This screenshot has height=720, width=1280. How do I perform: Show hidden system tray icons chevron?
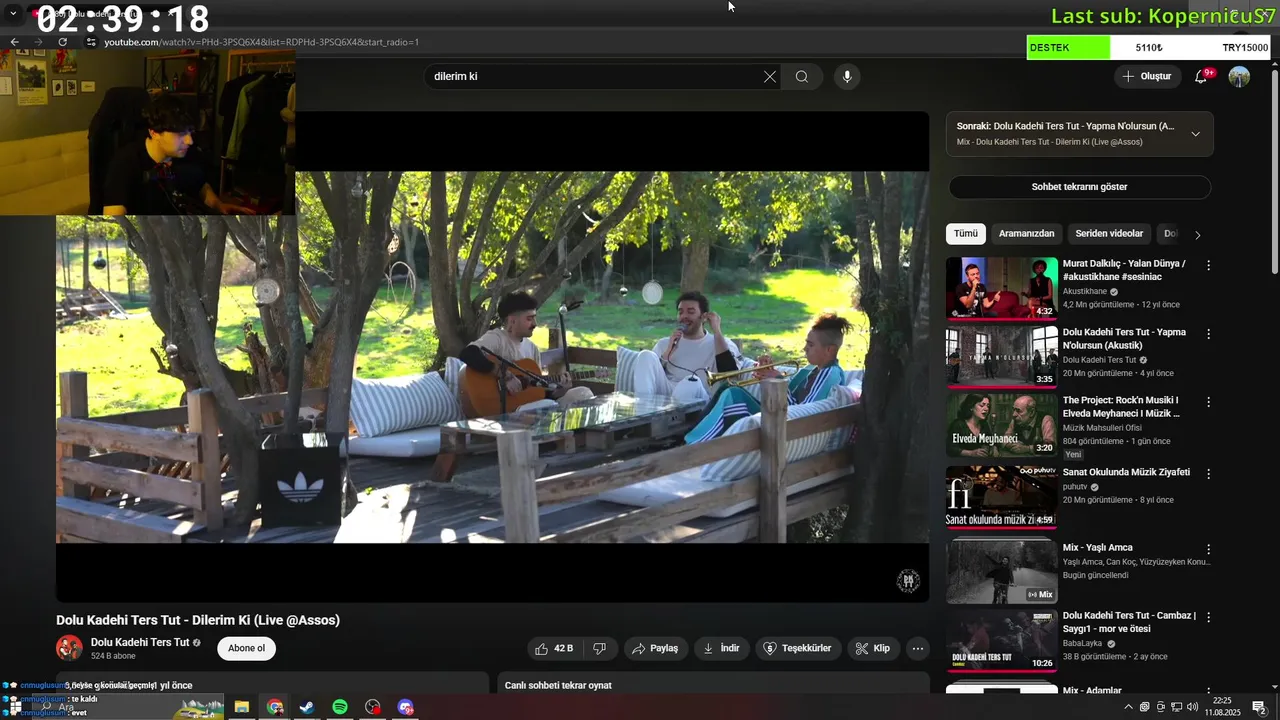[1129, 707]
